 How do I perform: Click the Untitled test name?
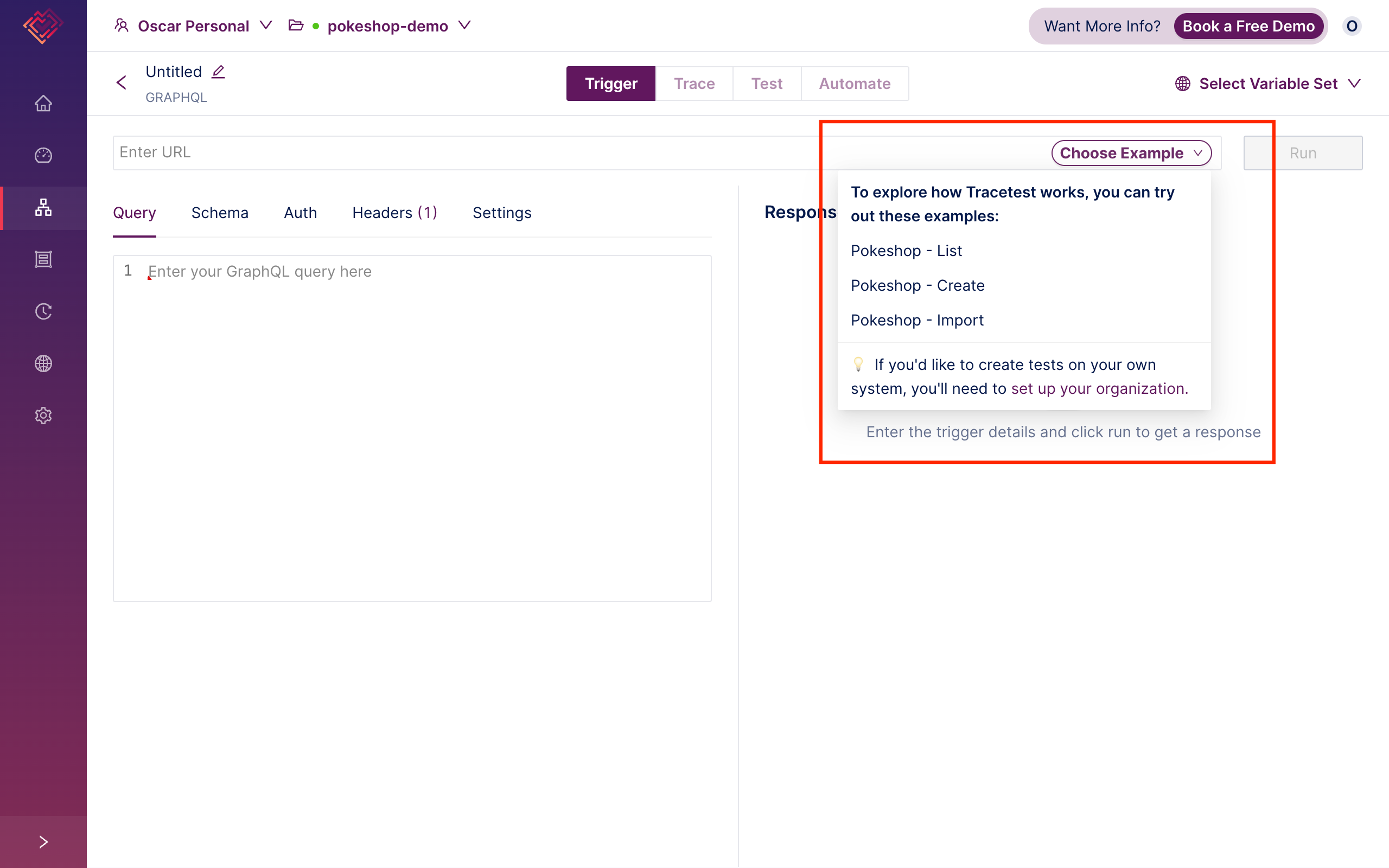(x=173, y=72)
